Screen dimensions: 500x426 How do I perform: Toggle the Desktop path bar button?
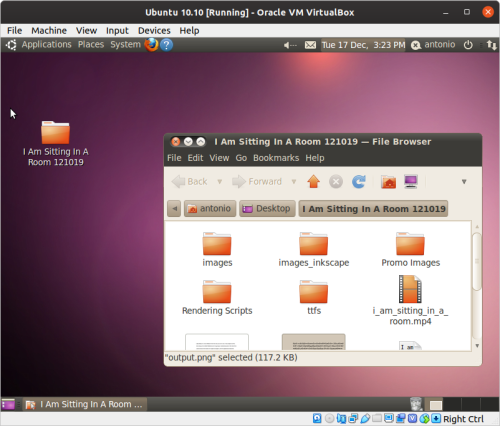[x=267, y=209]
